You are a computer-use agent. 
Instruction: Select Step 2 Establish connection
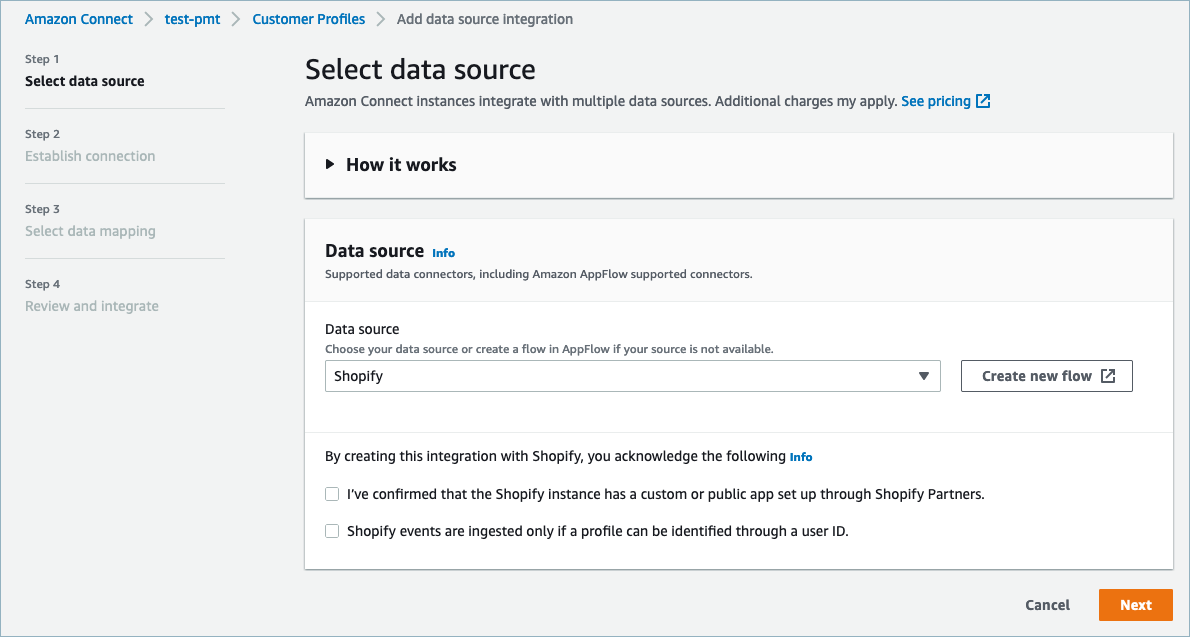(x=90, y=156)
